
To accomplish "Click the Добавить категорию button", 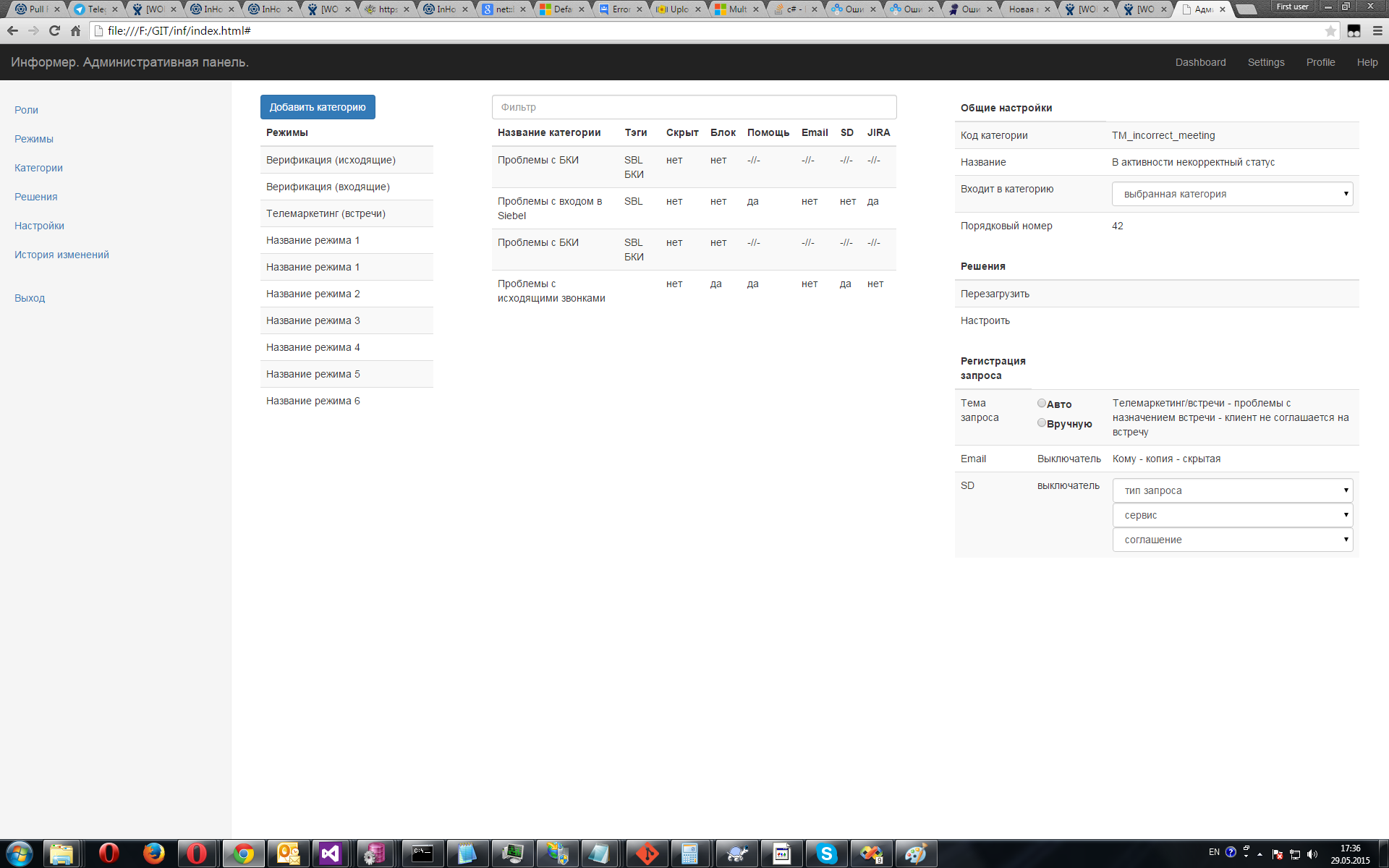I will click(318, 107).
